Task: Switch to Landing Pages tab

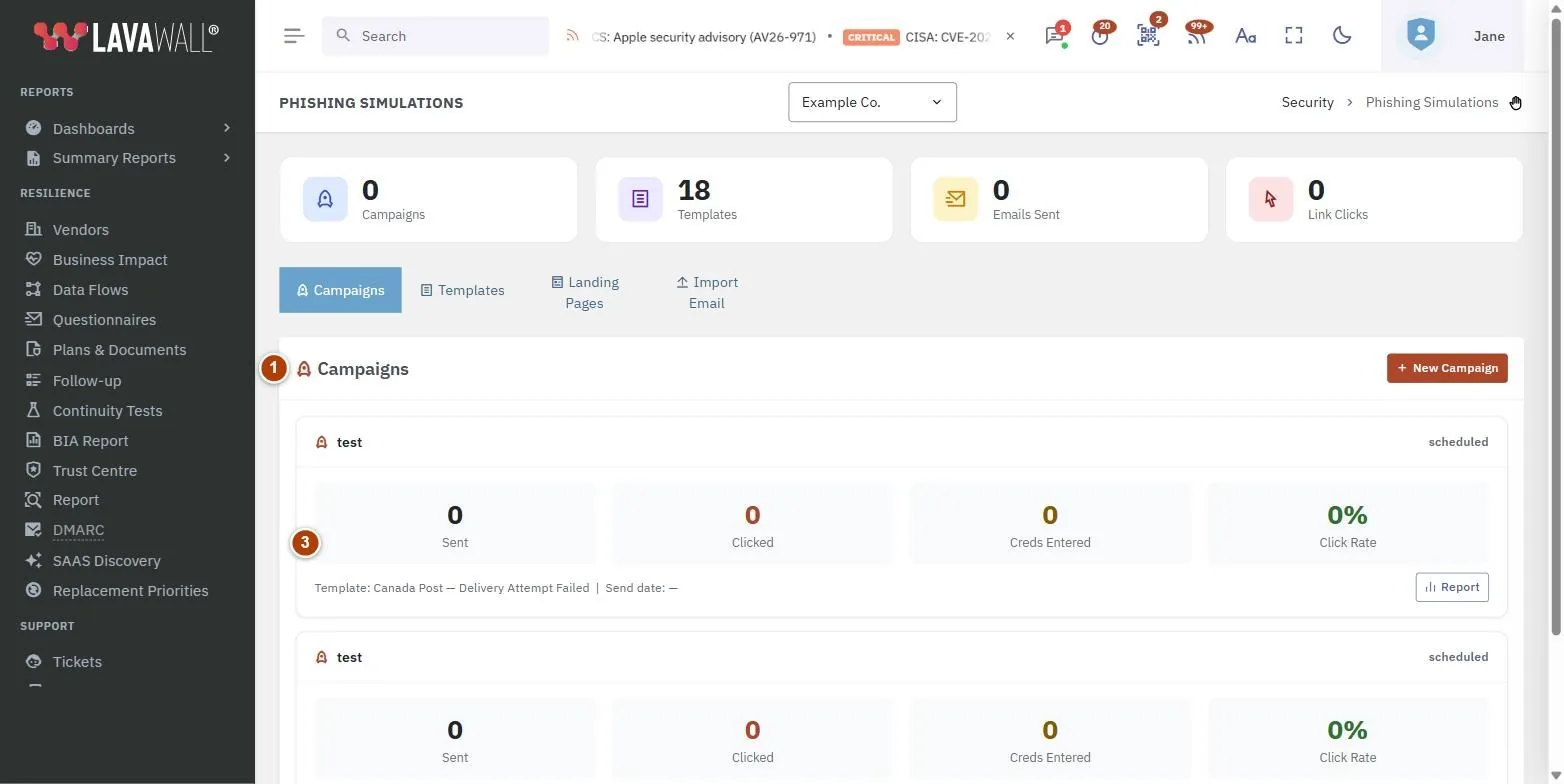Action: pos(585,292)
